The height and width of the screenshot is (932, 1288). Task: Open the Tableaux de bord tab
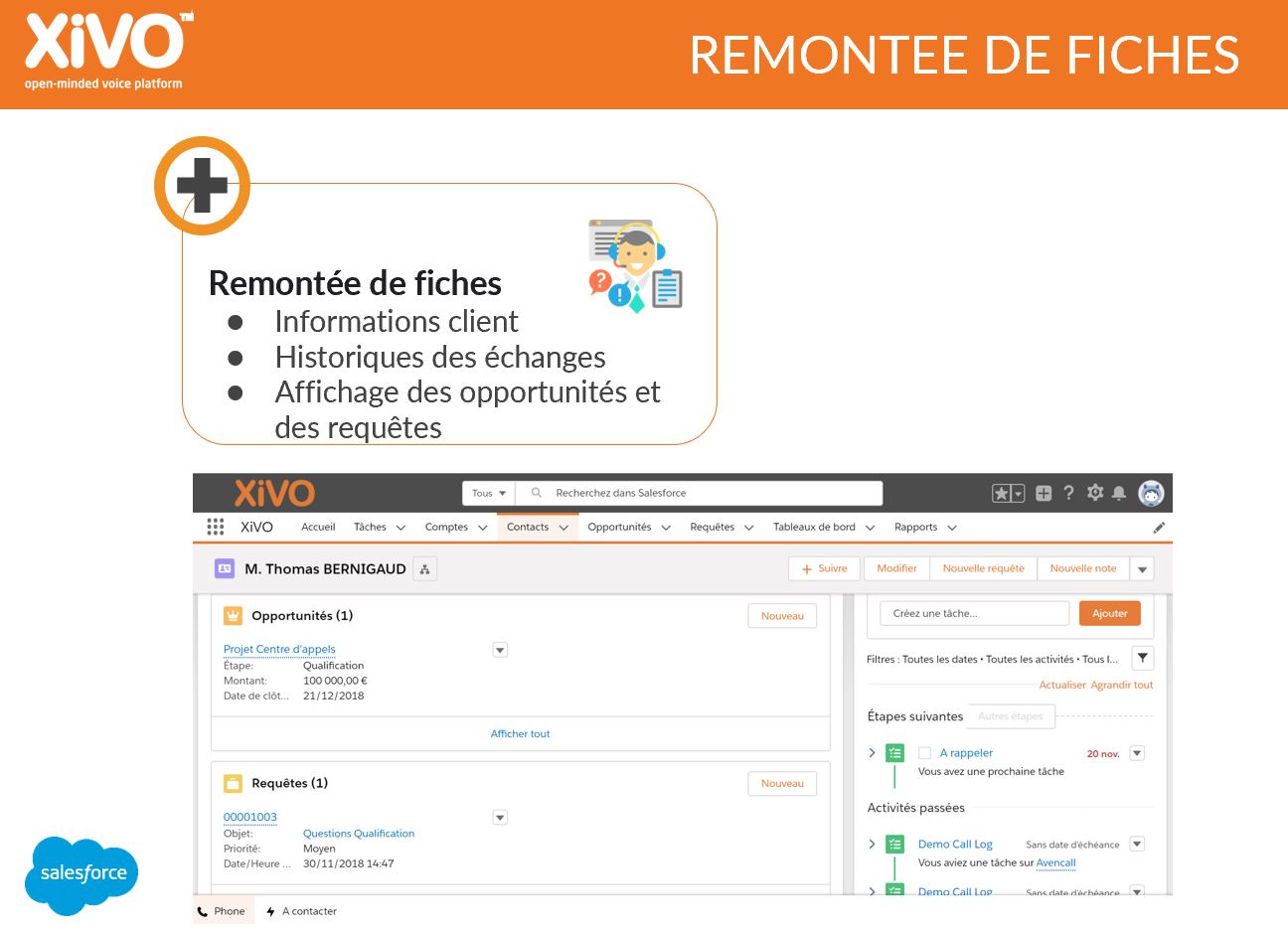[814, 528]
